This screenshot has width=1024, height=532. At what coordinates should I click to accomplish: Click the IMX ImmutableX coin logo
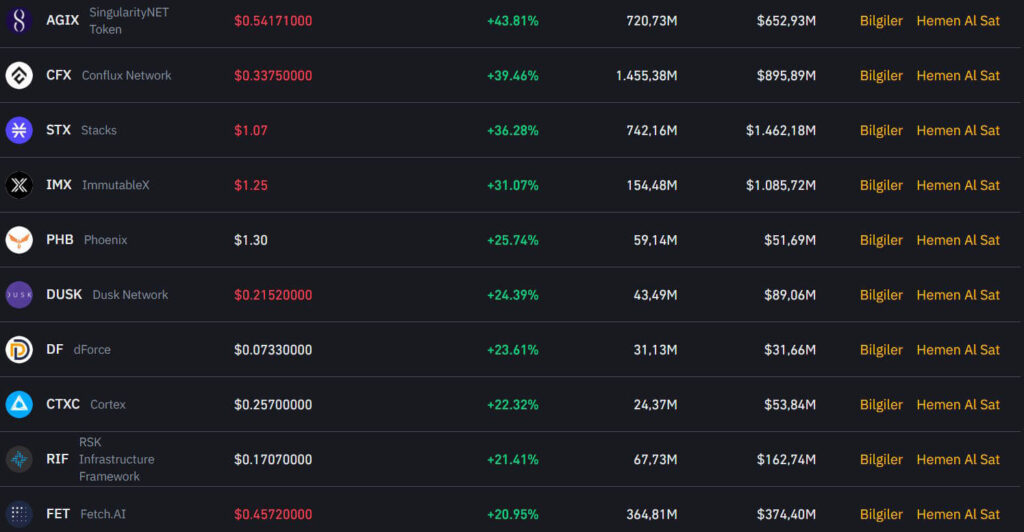tap(19, 185)
